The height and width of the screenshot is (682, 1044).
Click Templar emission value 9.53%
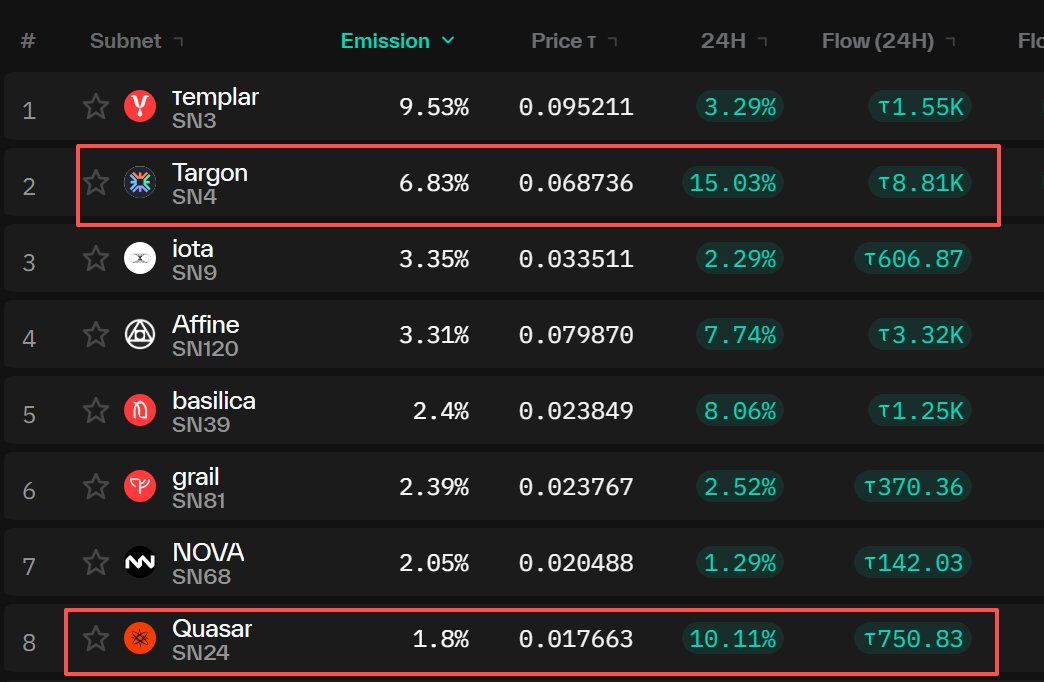pyautogui.click(x=434, y=107)
